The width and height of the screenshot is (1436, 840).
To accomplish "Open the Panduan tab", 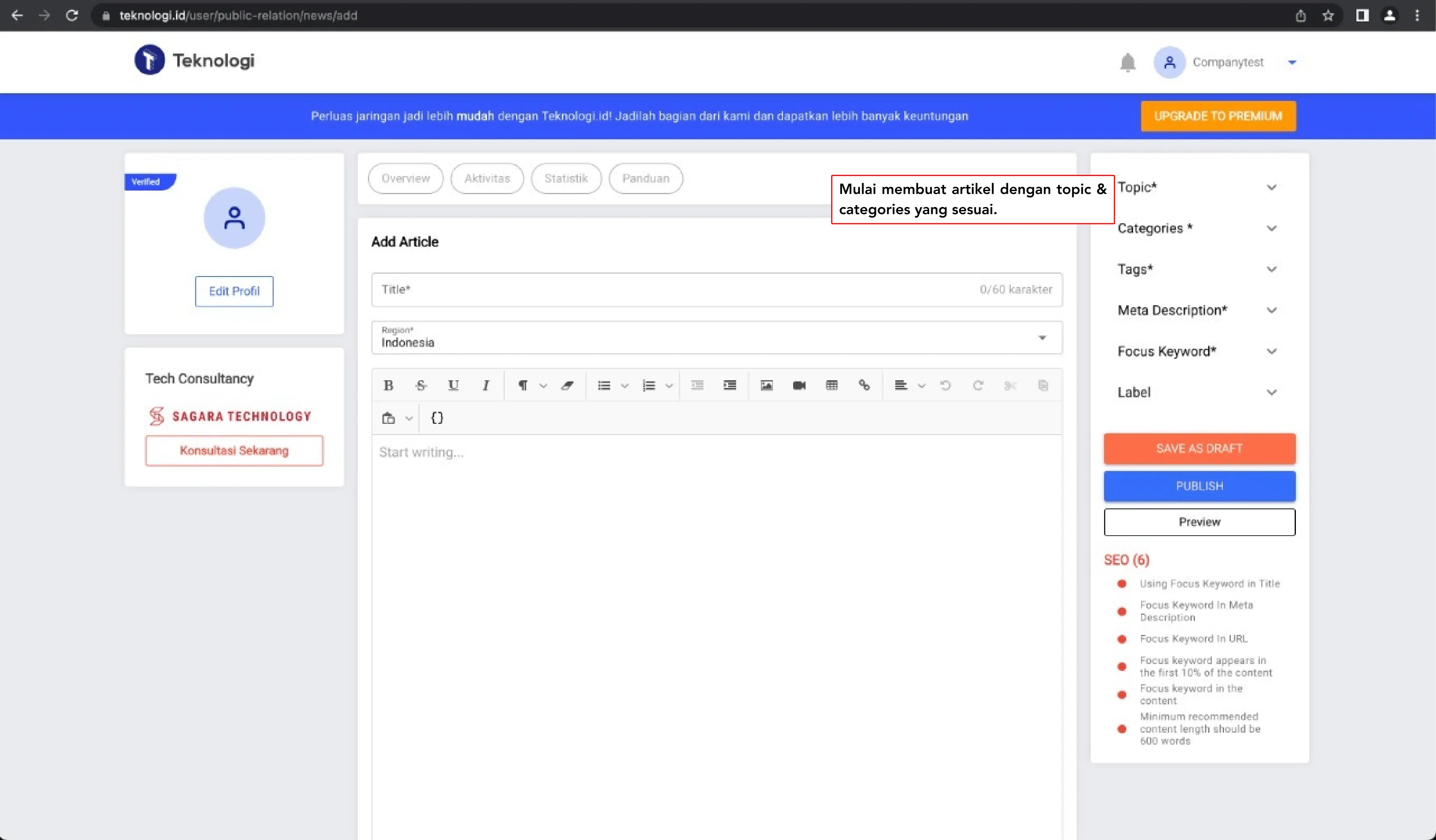I will (x=645, y=178).
